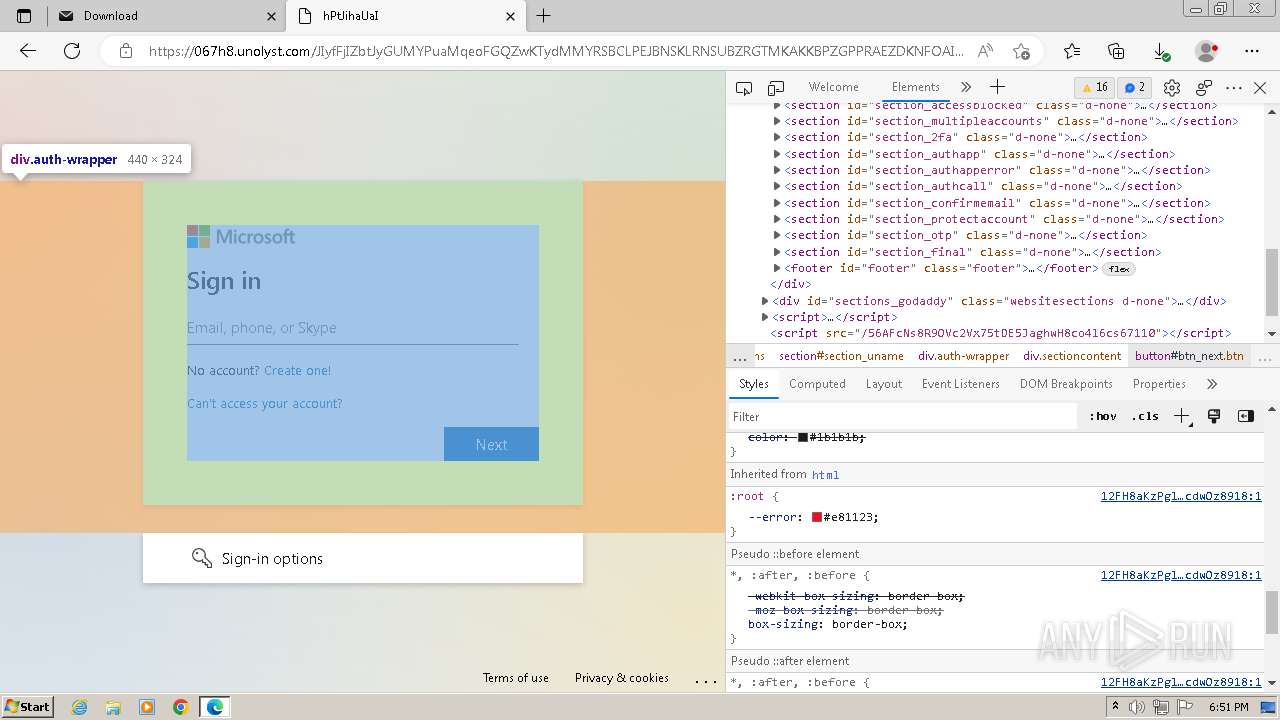
Task: Open color picker for #1b1b1b swatch
Action: pyautogui.click(x=803, y=437)
